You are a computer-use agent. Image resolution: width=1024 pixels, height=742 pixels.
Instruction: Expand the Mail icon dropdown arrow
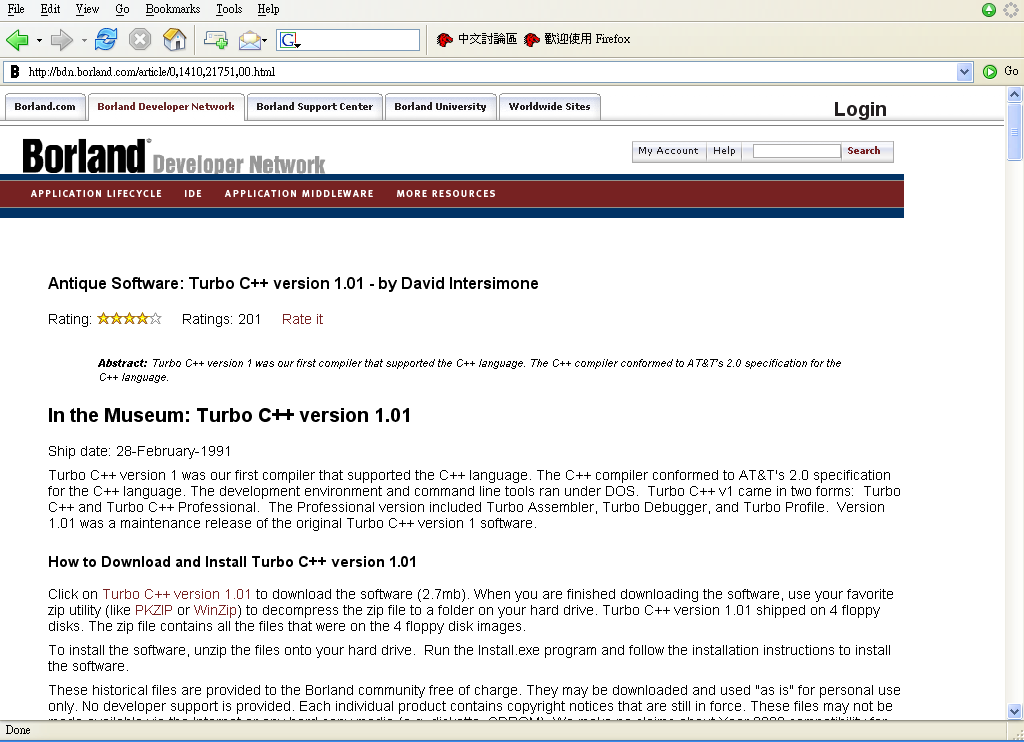(x=264, y=40)
